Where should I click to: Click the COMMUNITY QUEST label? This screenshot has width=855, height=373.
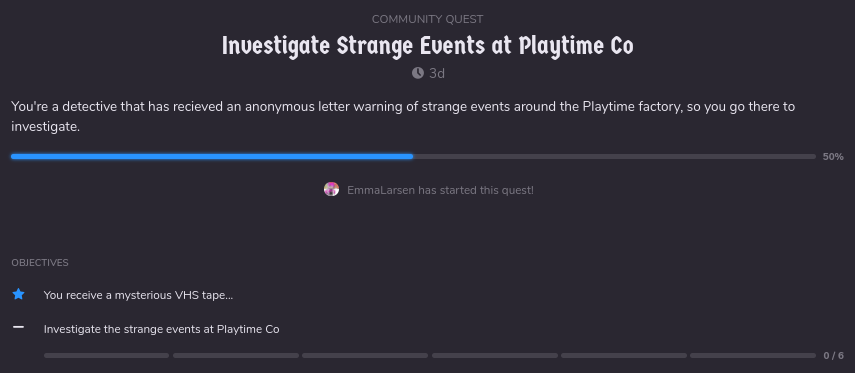pyautogui.click(x=428, y=19)
